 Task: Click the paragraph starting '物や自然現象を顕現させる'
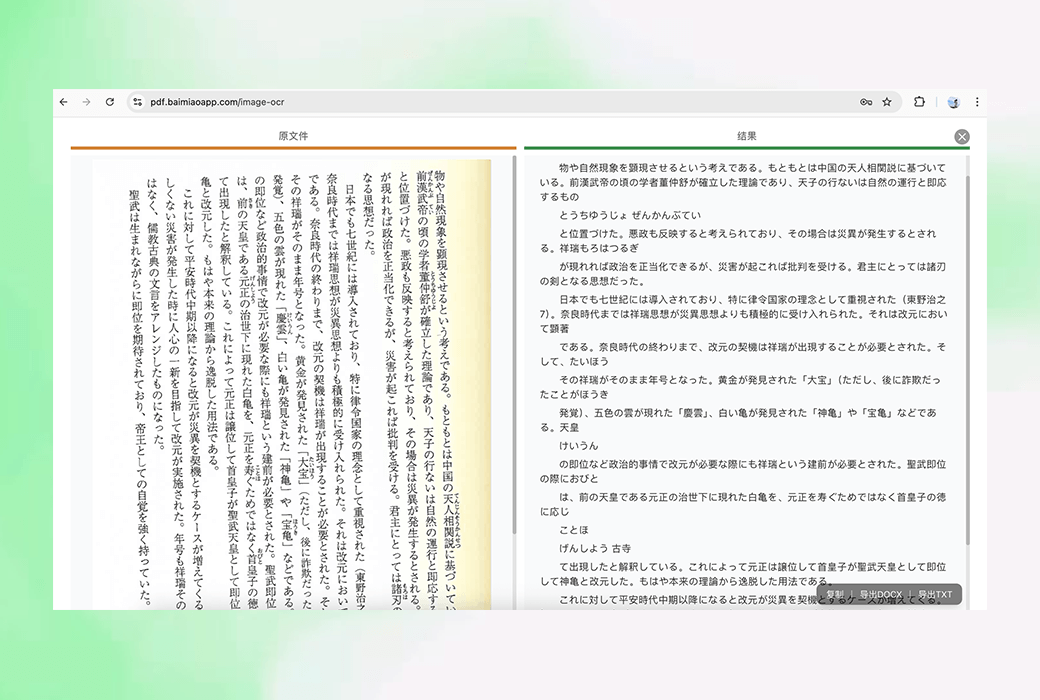click(x=743, y=182)
